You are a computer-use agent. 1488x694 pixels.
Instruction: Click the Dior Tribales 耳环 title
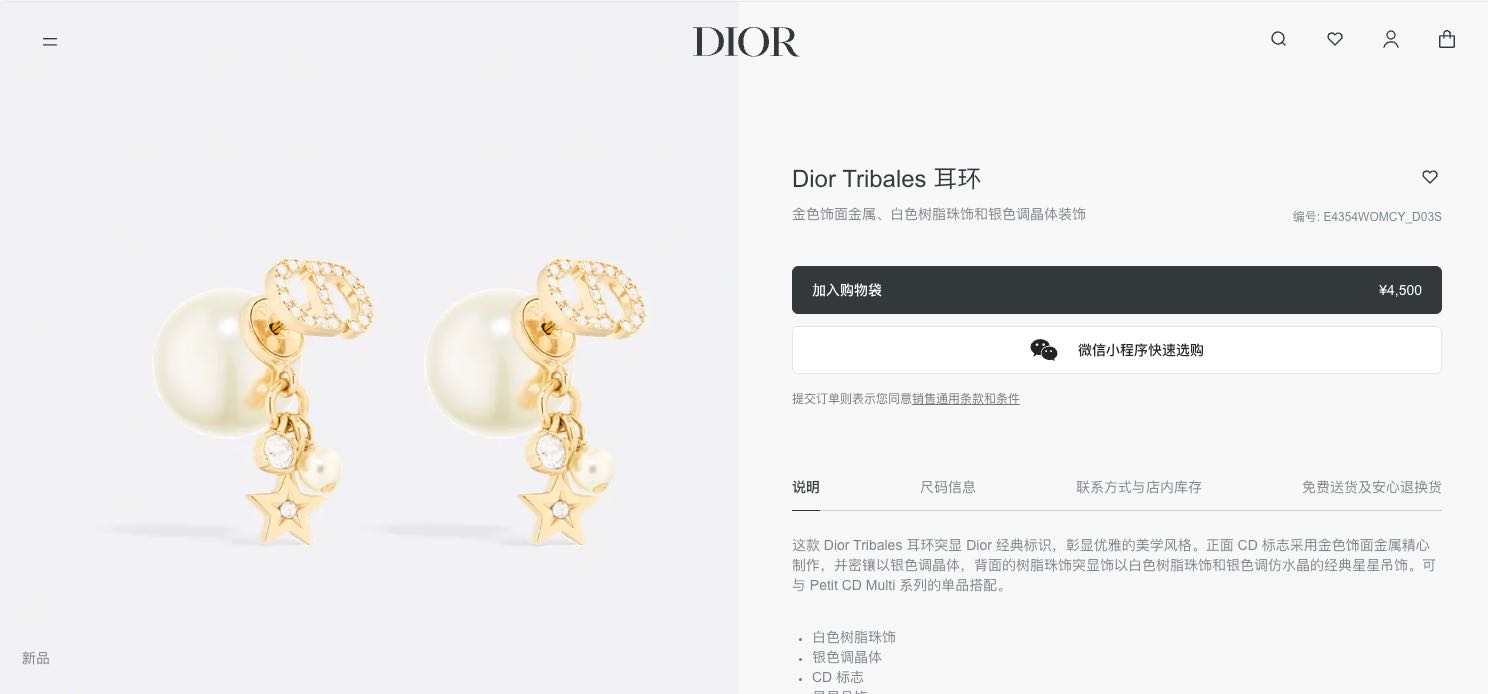(x=886, y=179)
